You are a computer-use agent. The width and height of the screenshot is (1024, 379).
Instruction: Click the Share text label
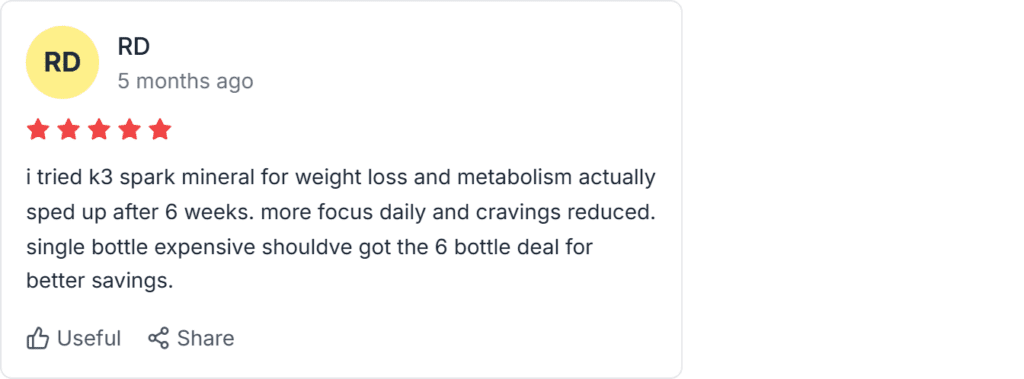point(206,338)
